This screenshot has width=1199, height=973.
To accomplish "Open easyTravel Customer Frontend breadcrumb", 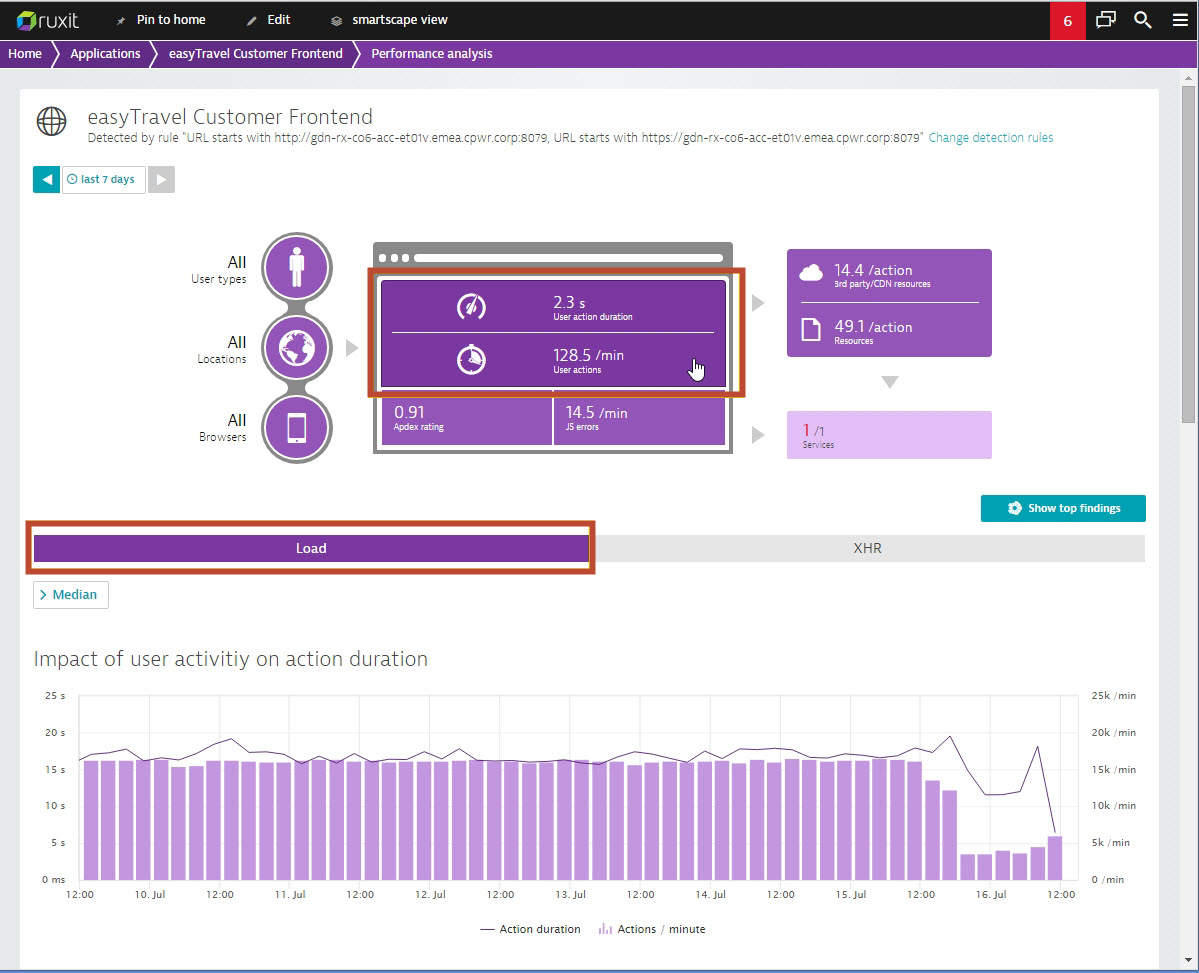I will [x=255, y=54].
